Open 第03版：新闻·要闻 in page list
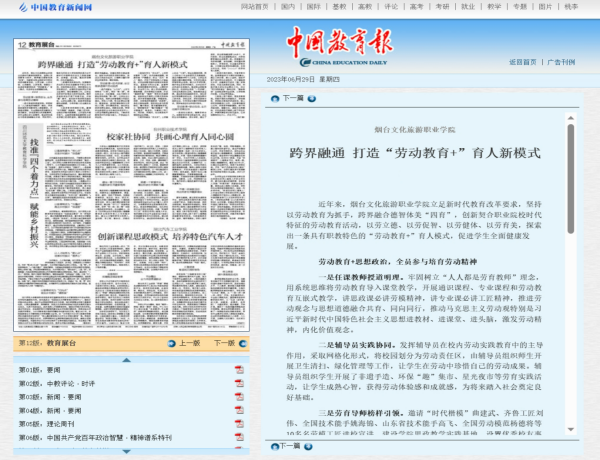The width and height of the screenshot is (600, 460). 50,397
